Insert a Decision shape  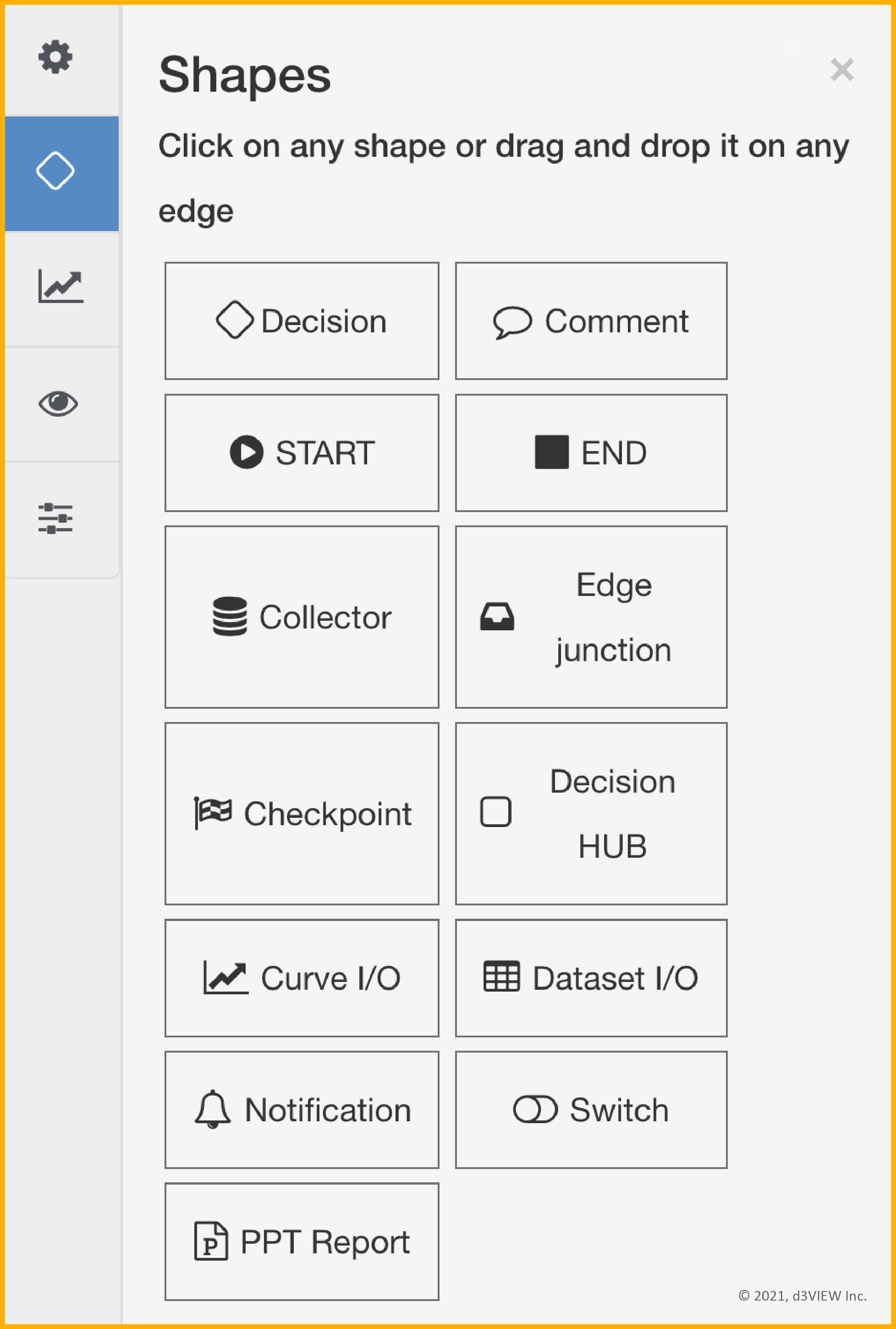coord(301,321)
